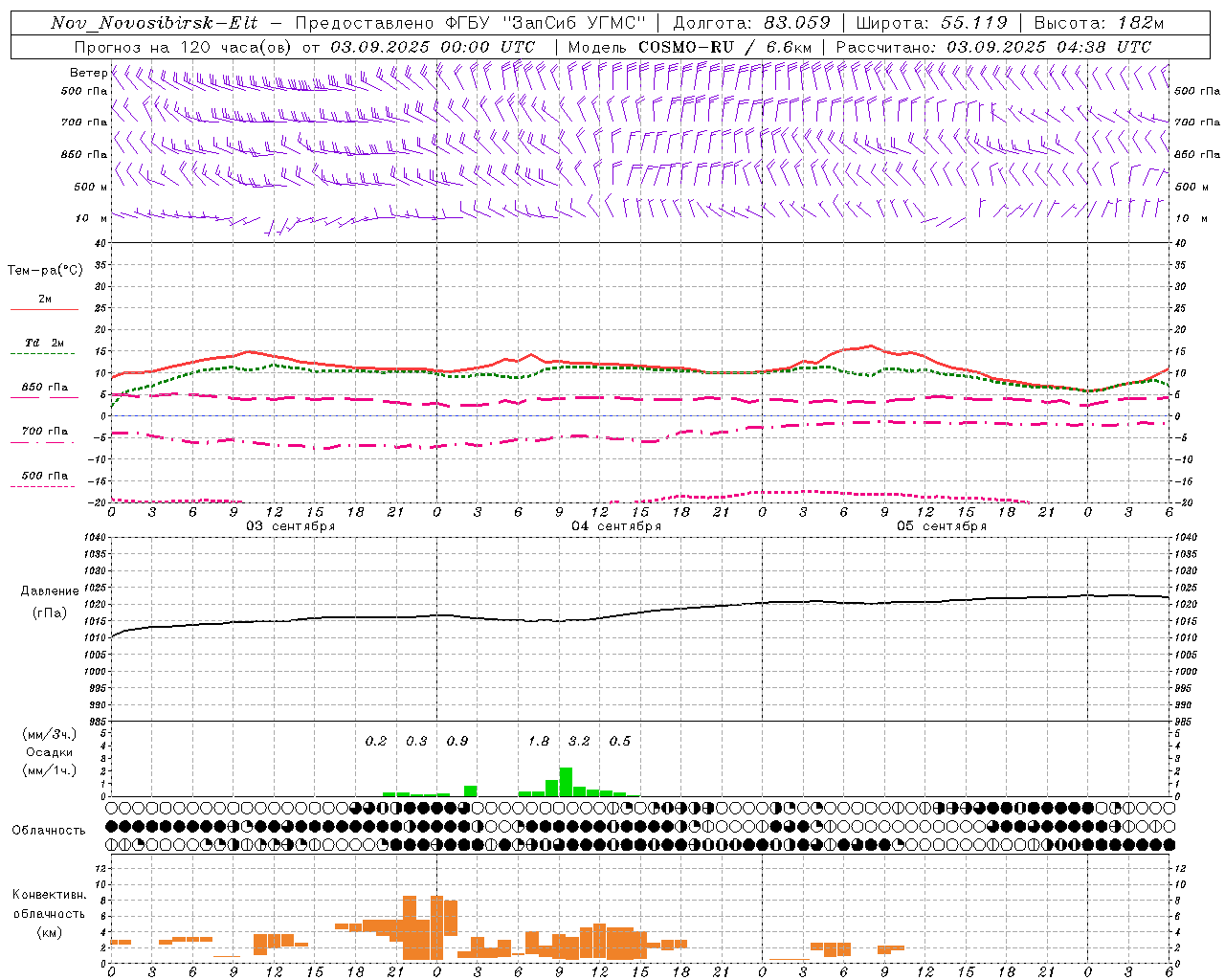
Task: Click the solid 2м temperature legend entry
Action: coord(44,303)
